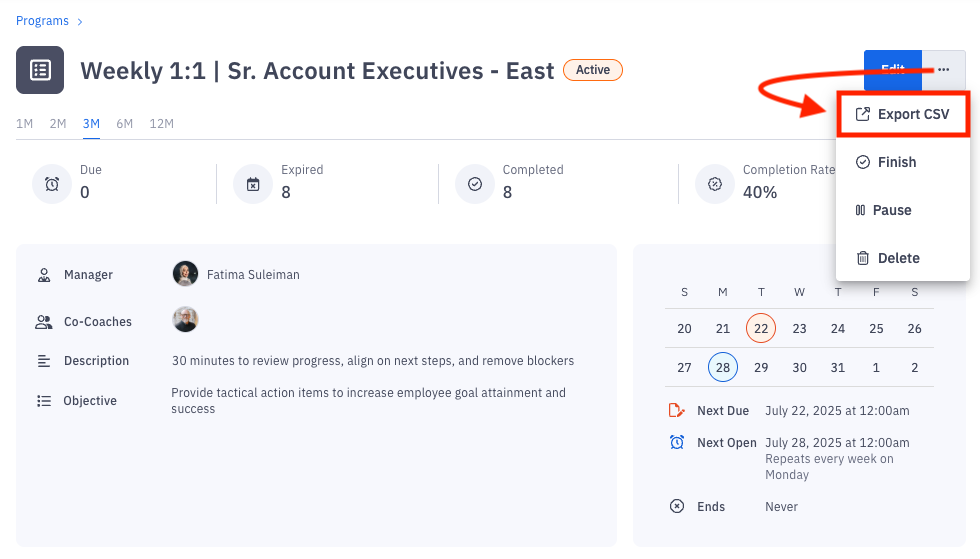Switch to the 6M time range tab
Screen dimensions: 980x559
[x=125, y=124]
